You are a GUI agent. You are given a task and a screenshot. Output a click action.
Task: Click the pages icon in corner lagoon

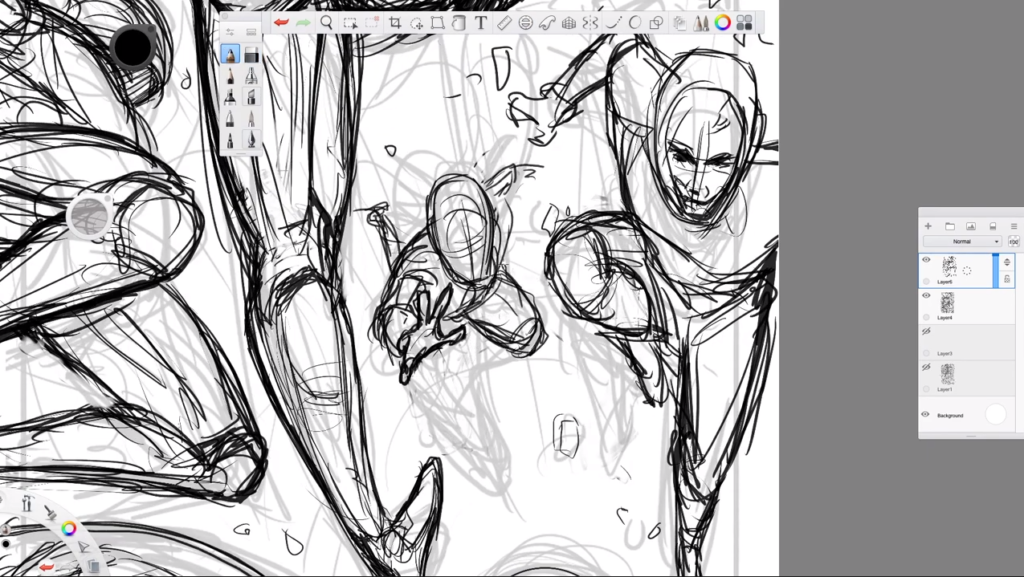[93, 566]
